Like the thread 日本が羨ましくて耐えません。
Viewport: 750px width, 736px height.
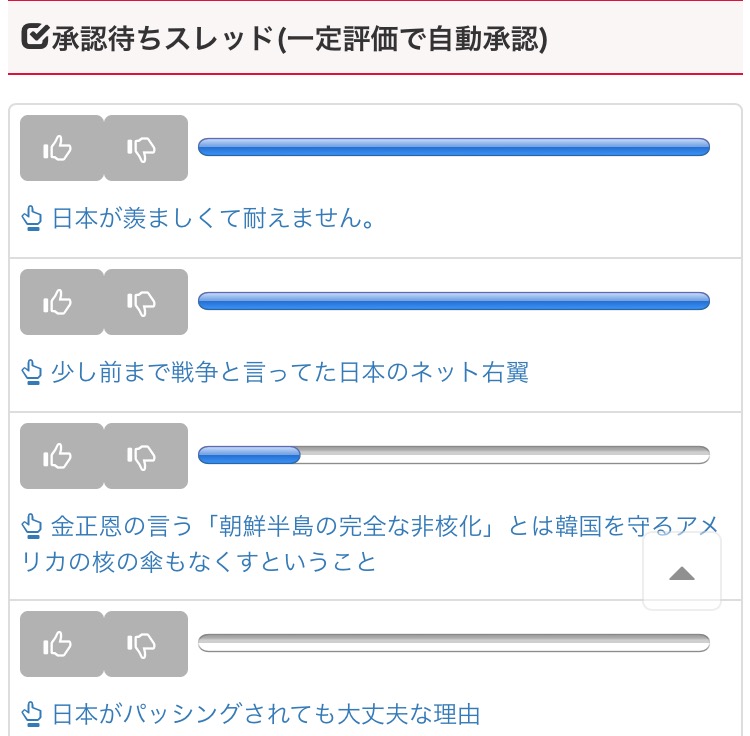pyautogui.click(x=61, y=148)
